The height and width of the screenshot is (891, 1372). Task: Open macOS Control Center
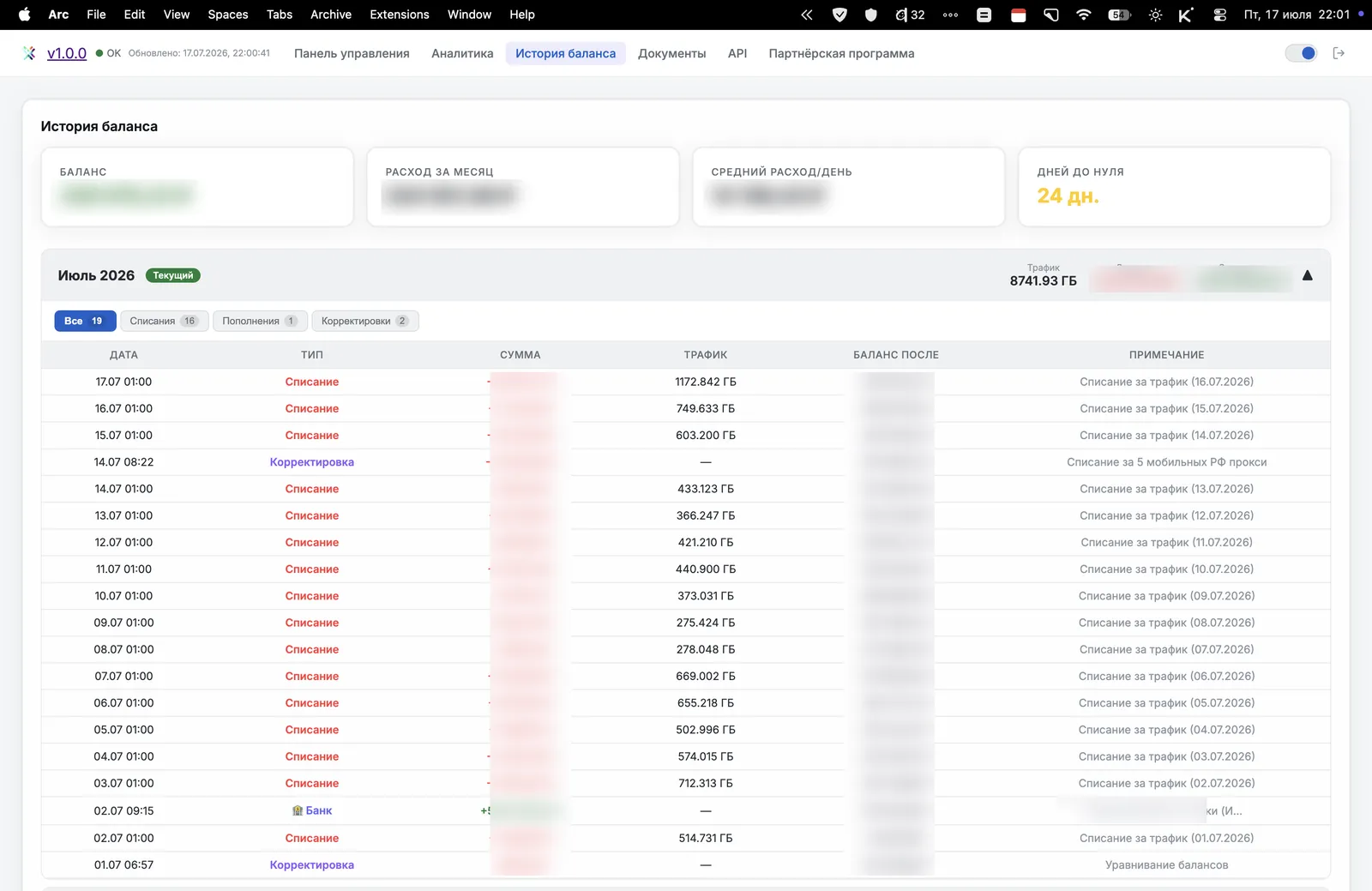[1219, 15]
